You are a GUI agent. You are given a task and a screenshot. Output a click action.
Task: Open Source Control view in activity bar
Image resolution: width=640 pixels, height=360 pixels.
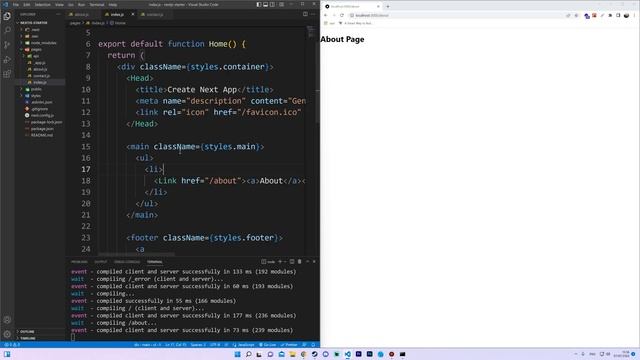pos(7,45)
